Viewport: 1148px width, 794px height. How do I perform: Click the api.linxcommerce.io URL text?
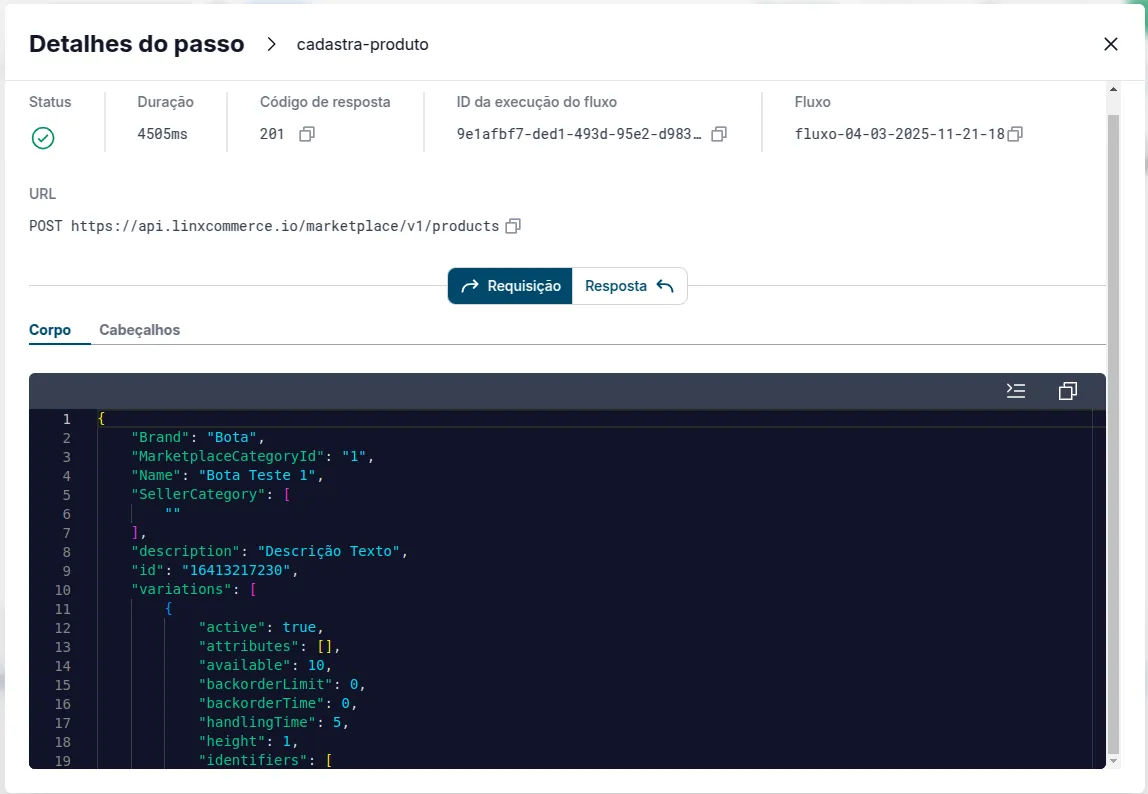[285, 226]
